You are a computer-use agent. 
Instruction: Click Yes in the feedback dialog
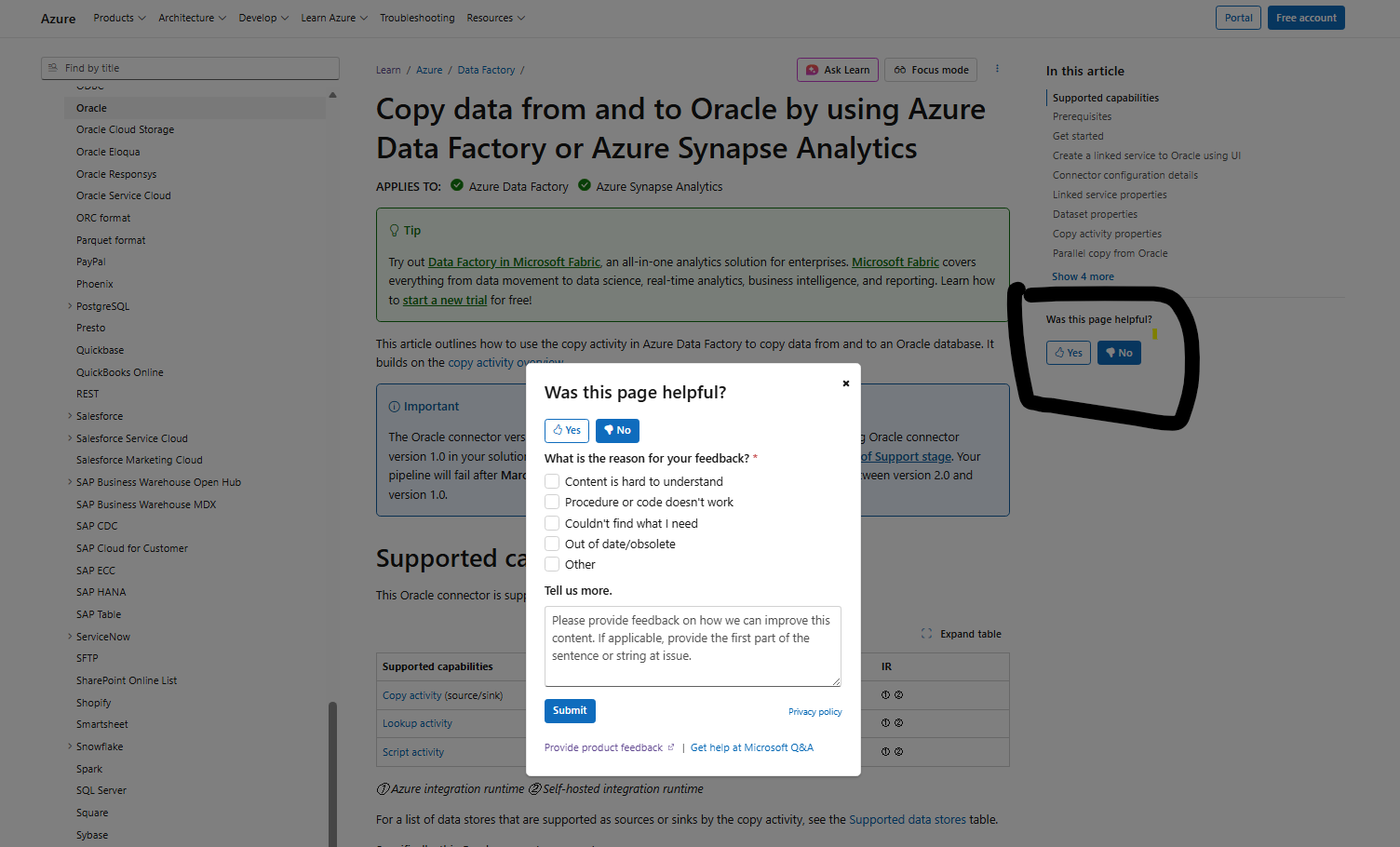point(567,430)
